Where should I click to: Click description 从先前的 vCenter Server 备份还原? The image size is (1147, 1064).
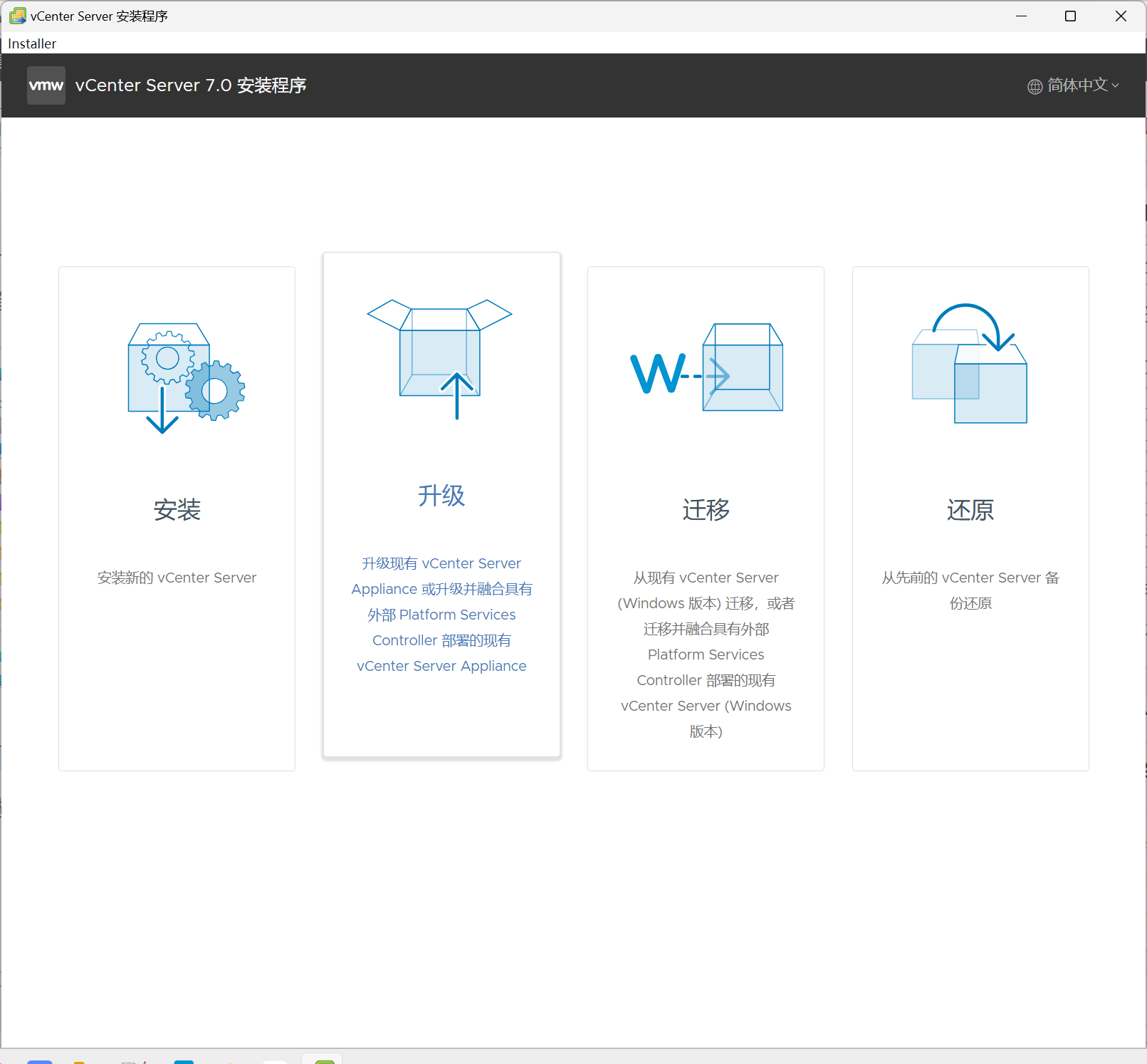coord(970,590)
